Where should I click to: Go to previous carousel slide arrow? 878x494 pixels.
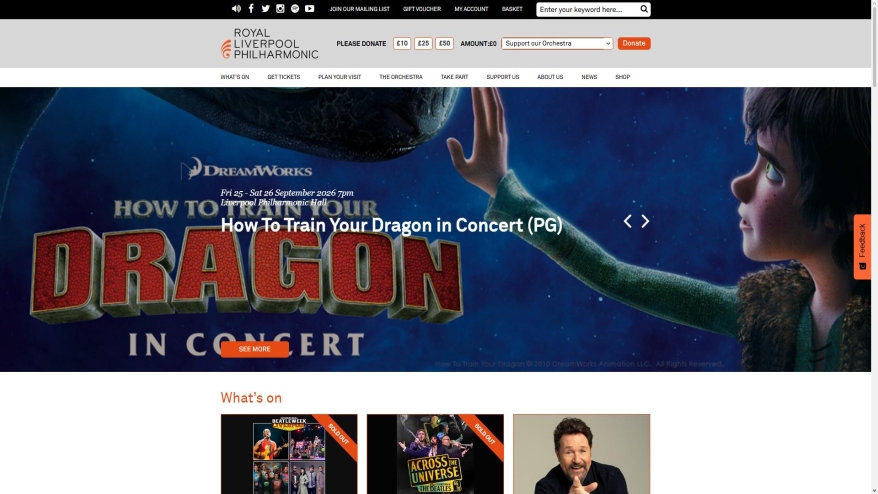point(628,221)
